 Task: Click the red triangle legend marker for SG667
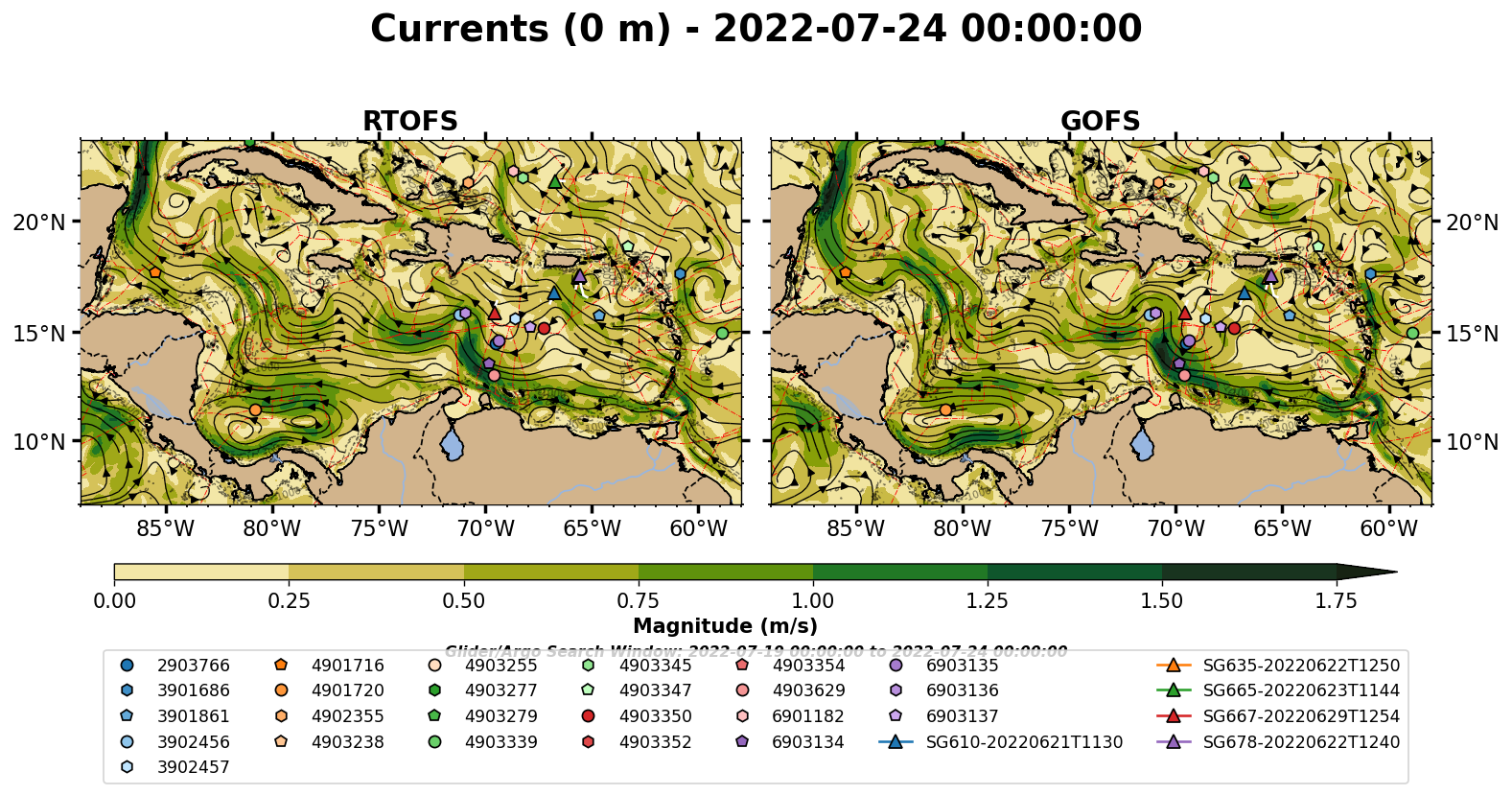pos(1173,715)
